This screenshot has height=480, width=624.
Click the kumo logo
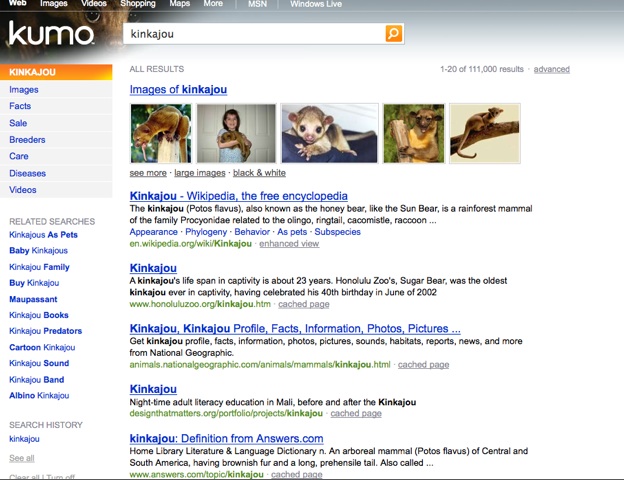[51, 34]
